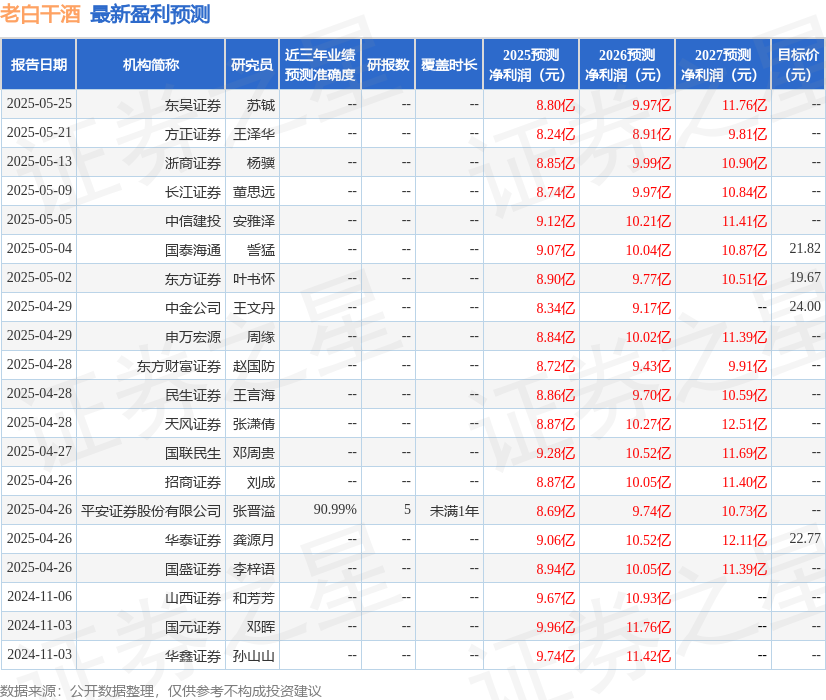Click the 数据来源 disclaimer footer text
The width and height of the screenshot is (826, 700).
pos(161,691)
